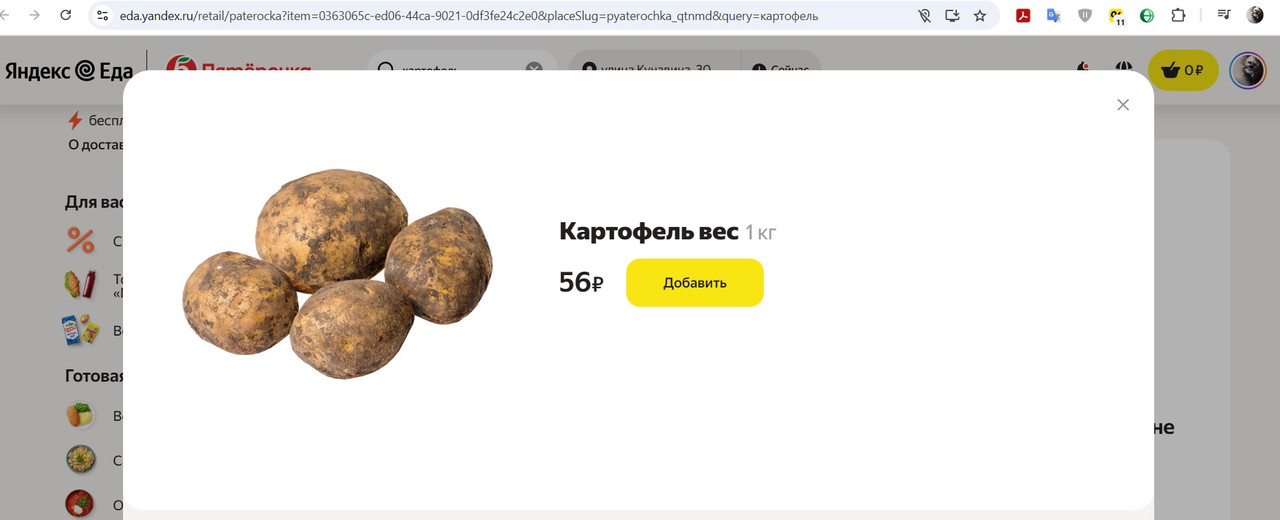Reload the page

[66, 16]
